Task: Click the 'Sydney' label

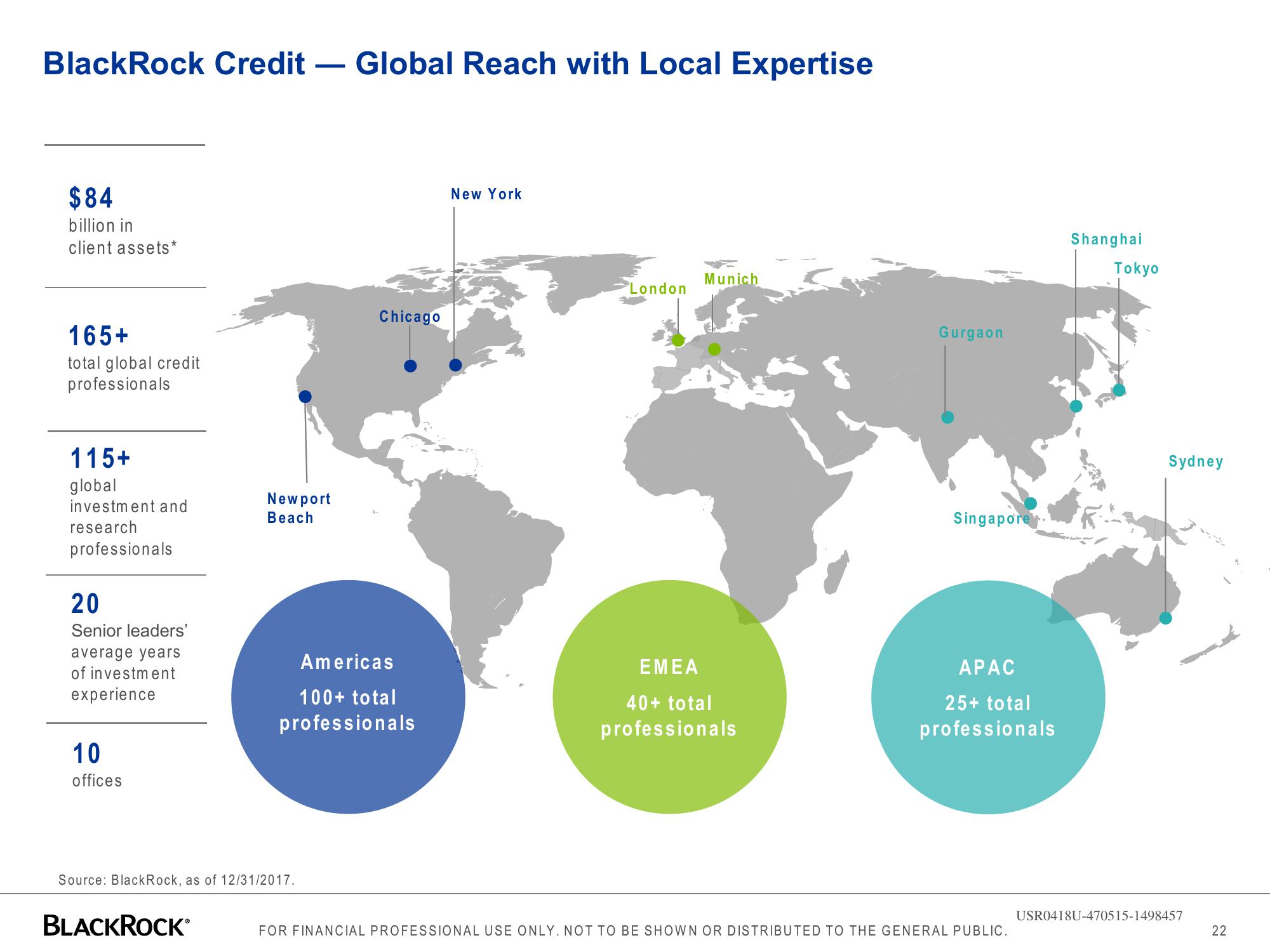Action: pyautogui.click(x=1196, y=461)
